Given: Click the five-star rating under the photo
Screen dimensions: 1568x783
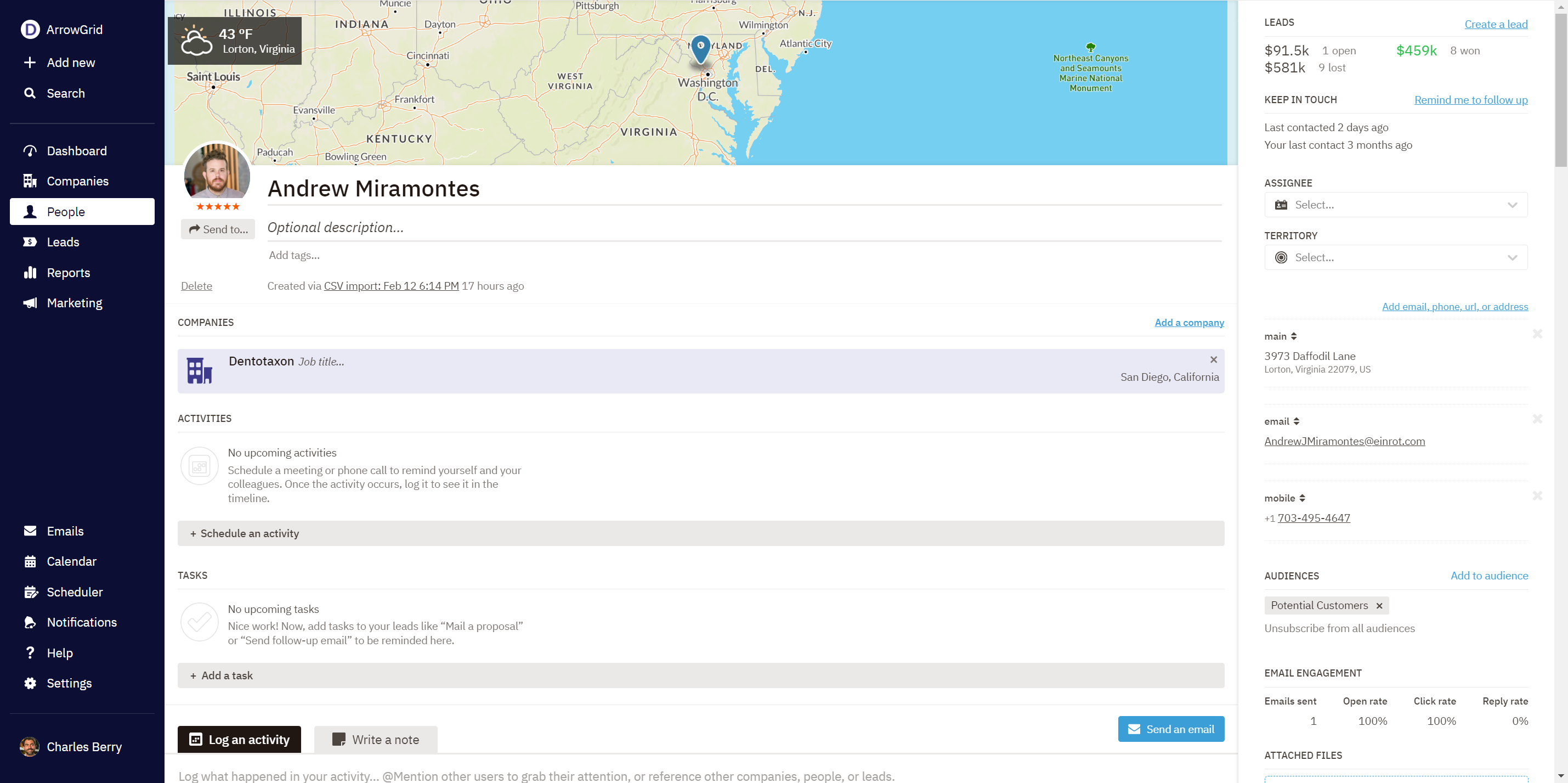Looking at the screenshot, I should (217, 207).
